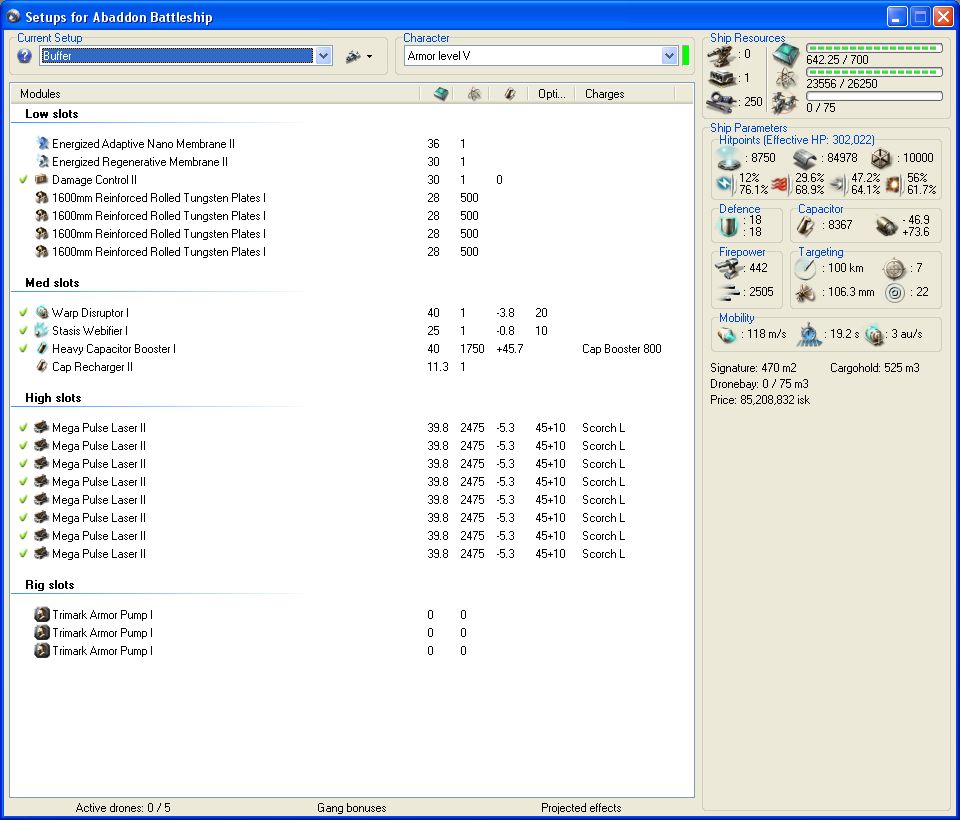960x820 pixels.
Task: Click the CPU column header icon
Action: tap(441, 94)
